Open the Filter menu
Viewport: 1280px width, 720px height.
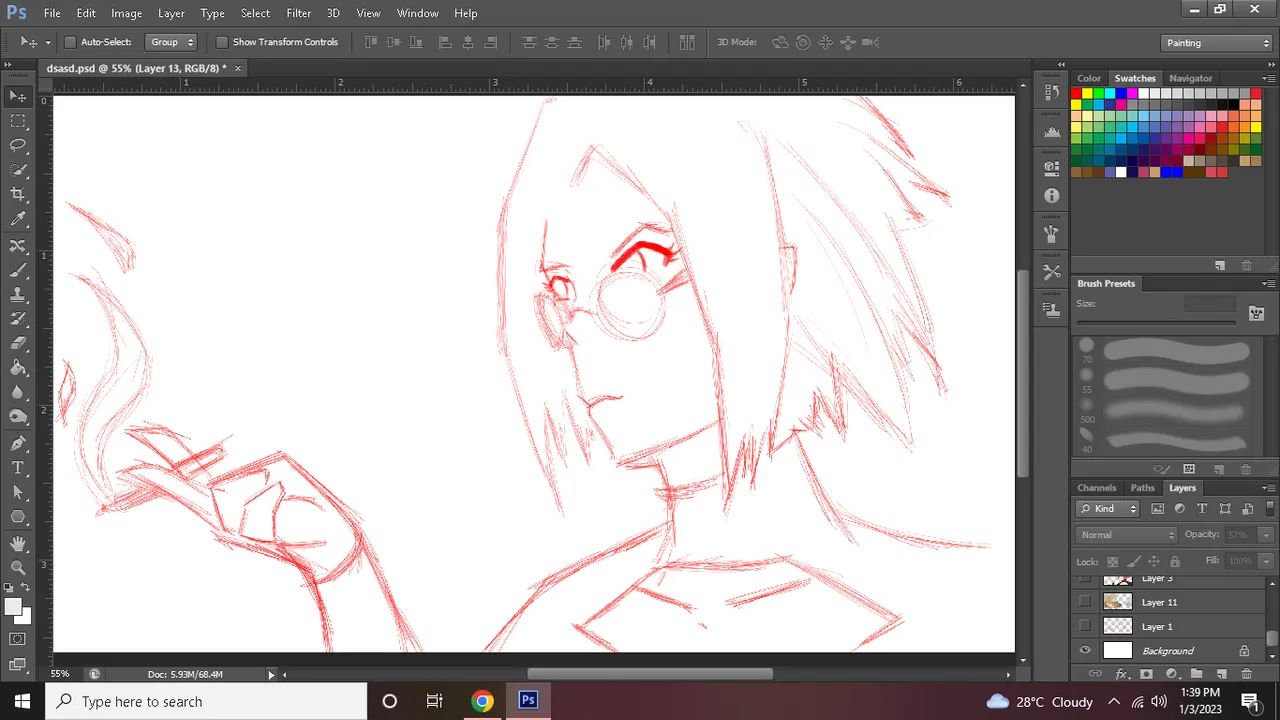298,13
